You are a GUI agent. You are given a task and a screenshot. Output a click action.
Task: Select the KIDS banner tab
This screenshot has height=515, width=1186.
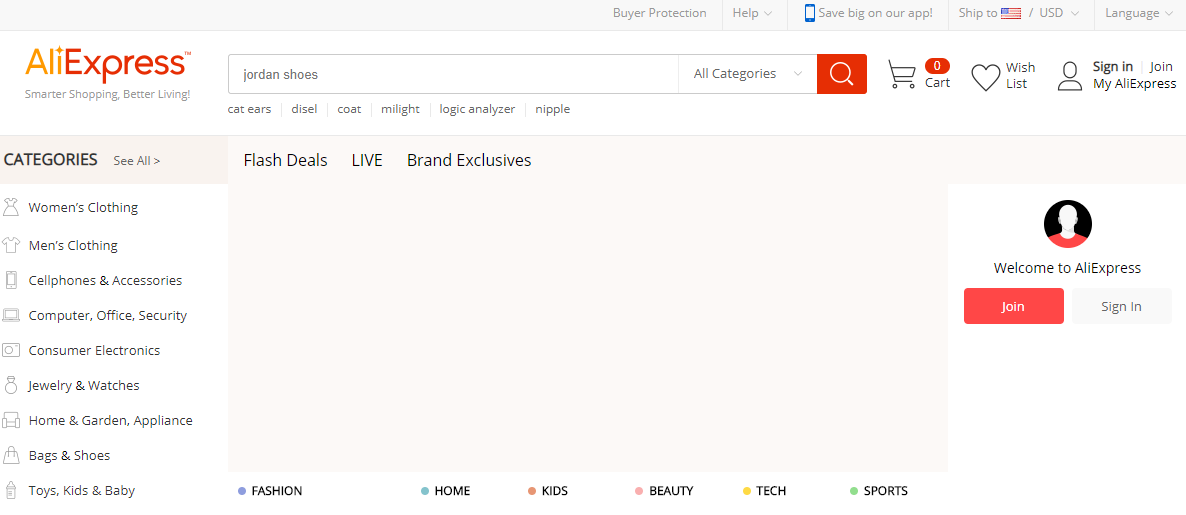(x=548, y=491)
